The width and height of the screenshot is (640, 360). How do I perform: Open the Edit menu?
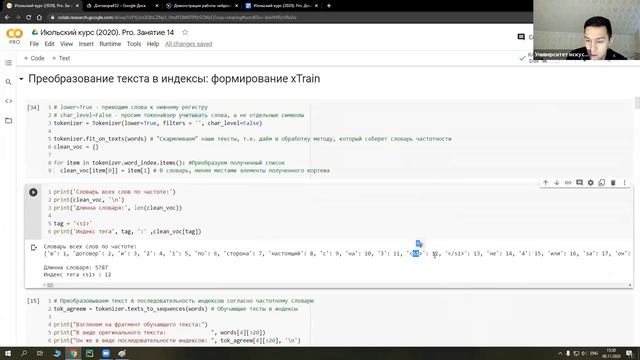point(49,44)
